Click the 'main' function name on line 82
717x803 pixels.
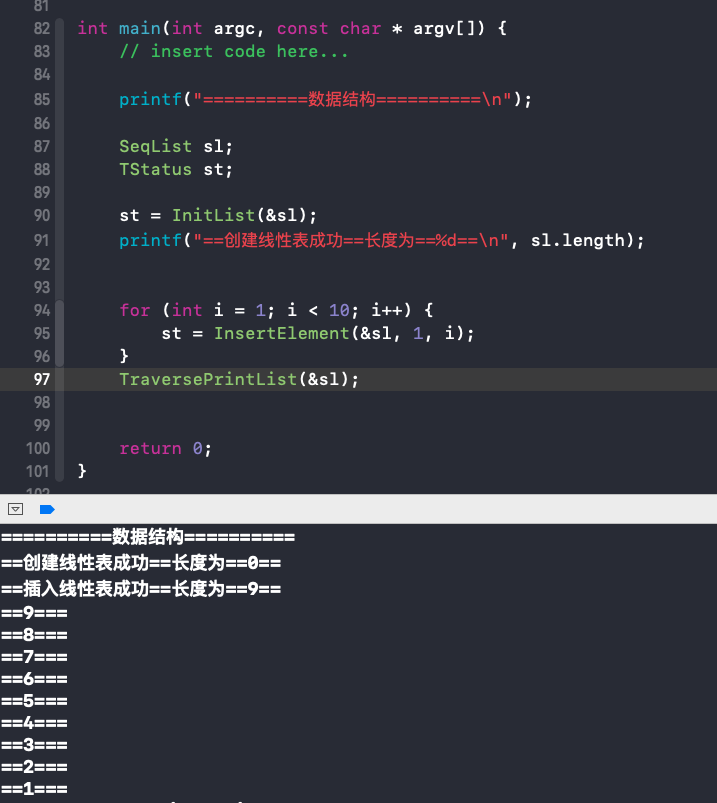tap(139, 29)
